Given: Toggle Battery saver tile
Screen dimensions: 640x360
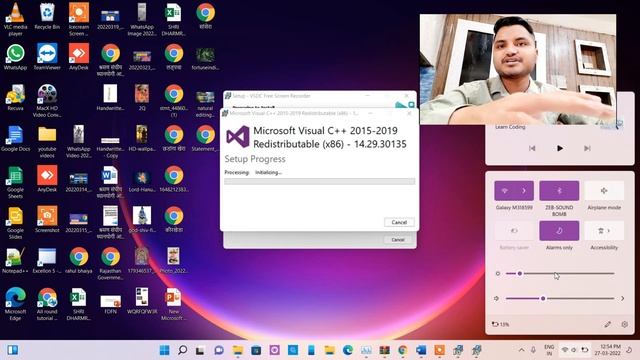Looking at the screenshot, I should coord(514,231).
